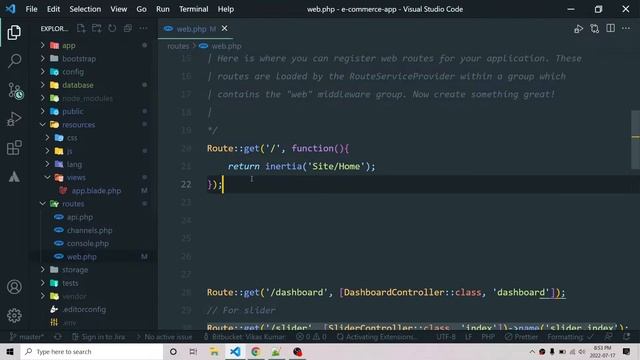Click the New File icon in Explorer
Image resolution: width=640 pixels, height=360 pixels.
tap(81, 28)
